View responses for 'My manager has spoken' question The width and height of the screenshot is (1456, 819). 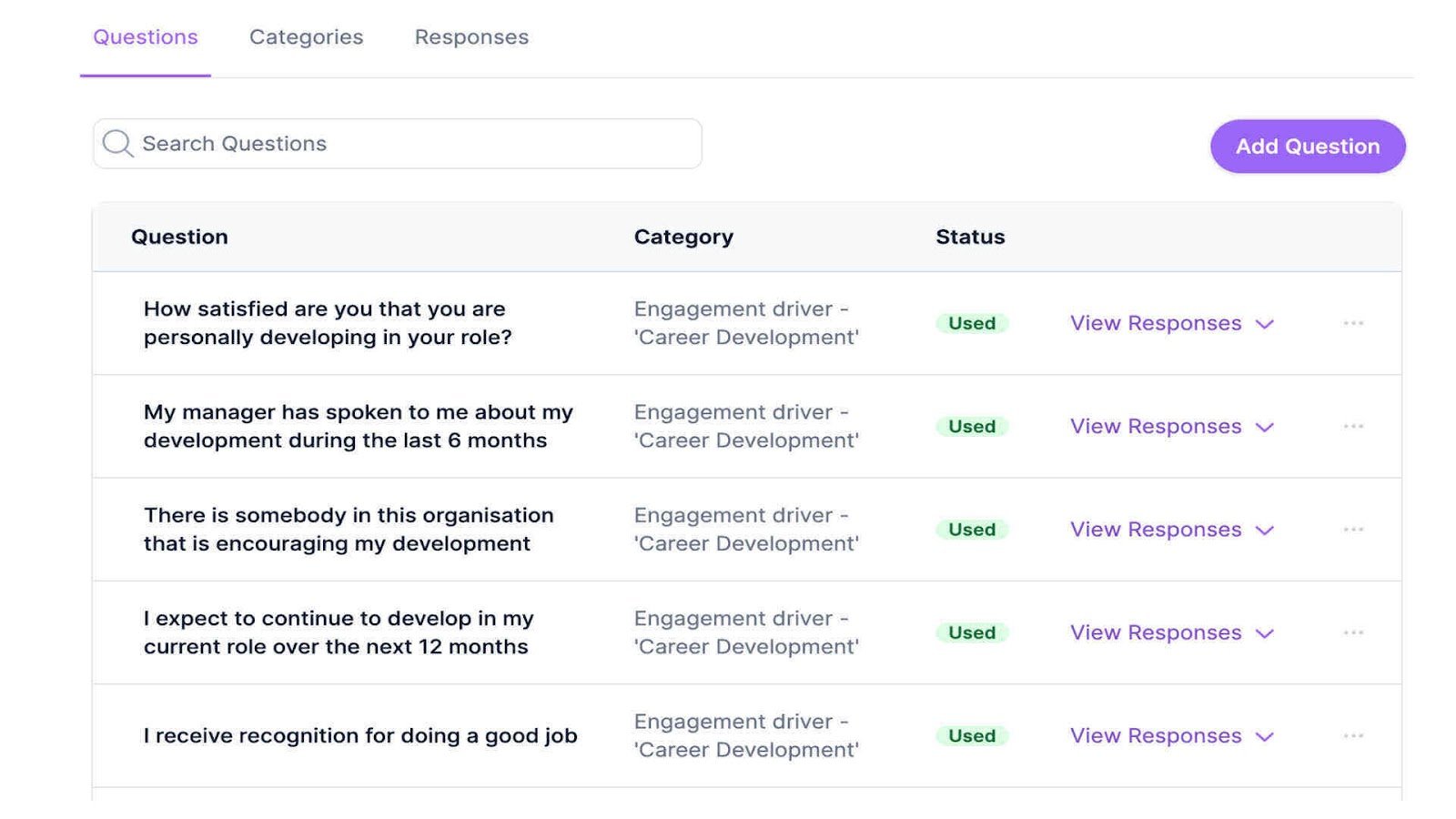[x=1156, y=426]
